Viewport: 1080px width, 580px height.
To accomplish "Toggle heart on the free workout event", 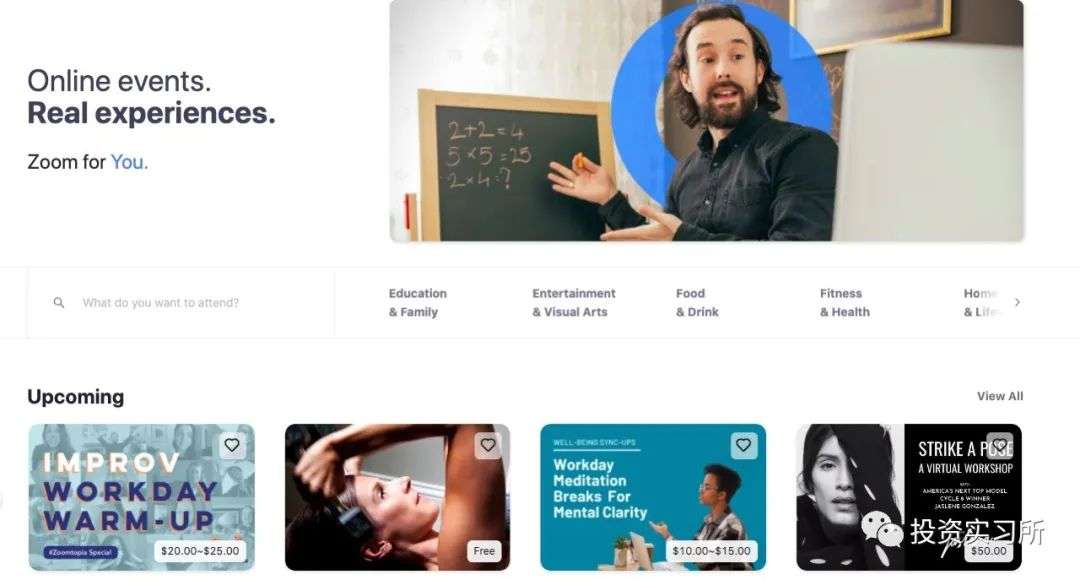I will [488, 446].
